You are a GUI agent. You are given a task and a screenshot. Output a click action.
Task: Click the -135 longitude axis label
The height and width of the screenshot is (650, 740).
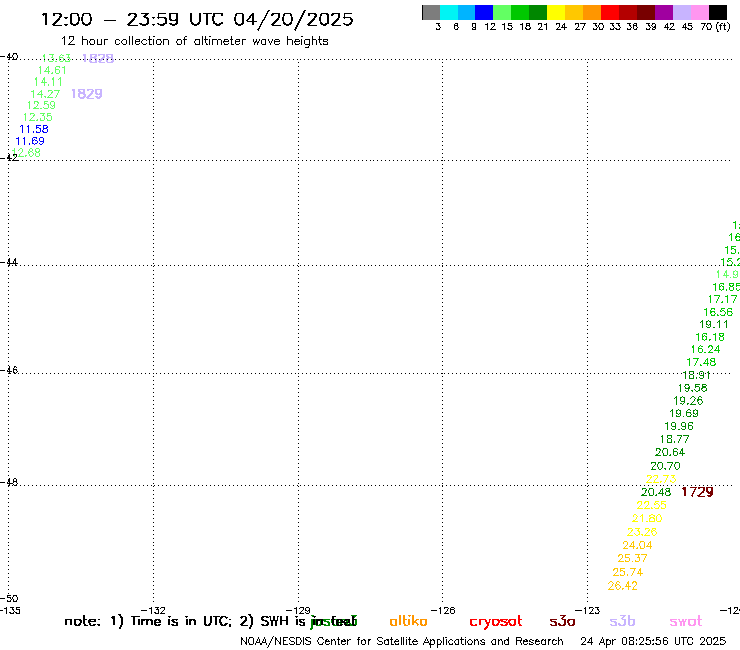pyautogui.click(x=10, y=610)
